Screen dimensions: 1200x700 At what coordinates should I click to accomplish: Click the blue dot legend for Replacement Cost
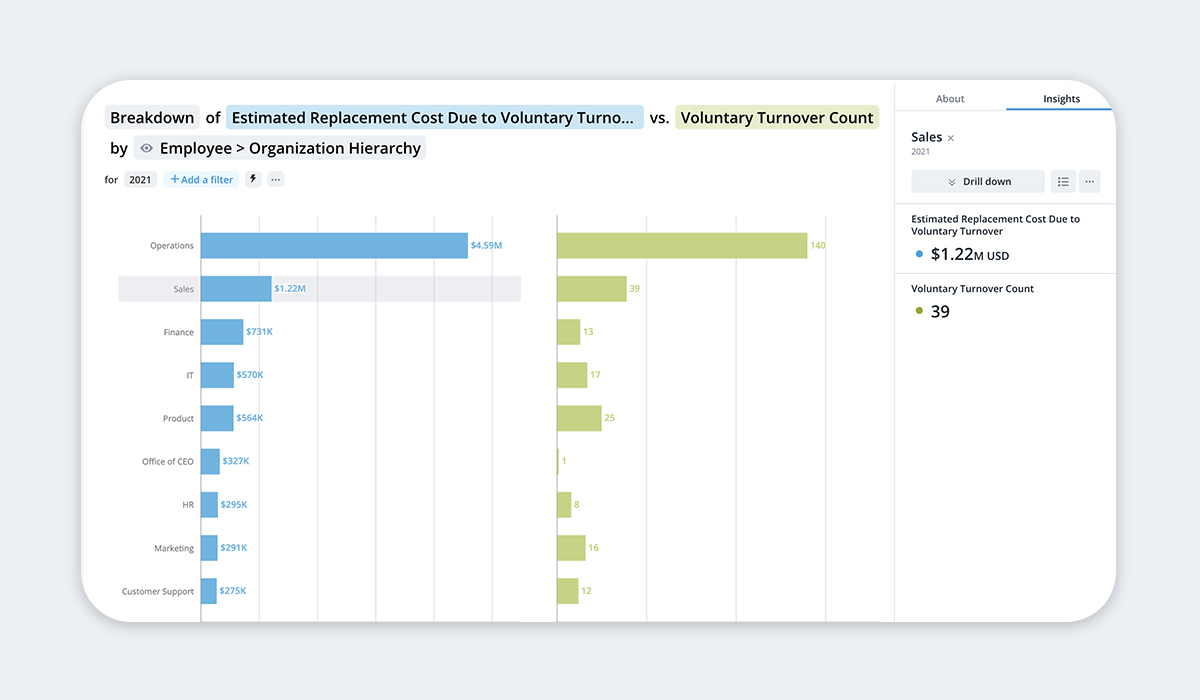coord(919,255)
